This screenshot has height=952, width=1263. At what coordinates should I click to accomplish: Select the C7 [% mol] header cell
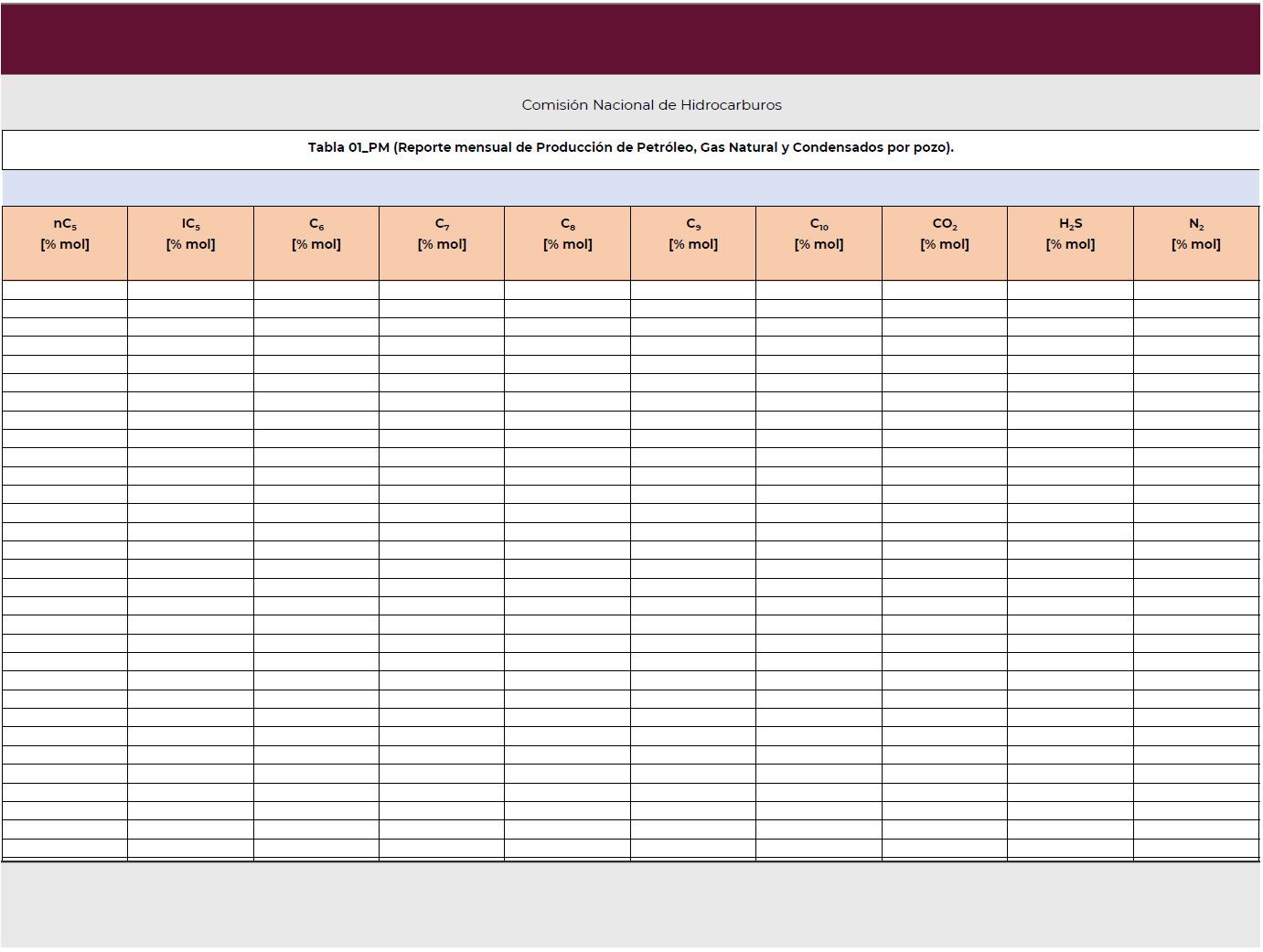tap(442, 242)
